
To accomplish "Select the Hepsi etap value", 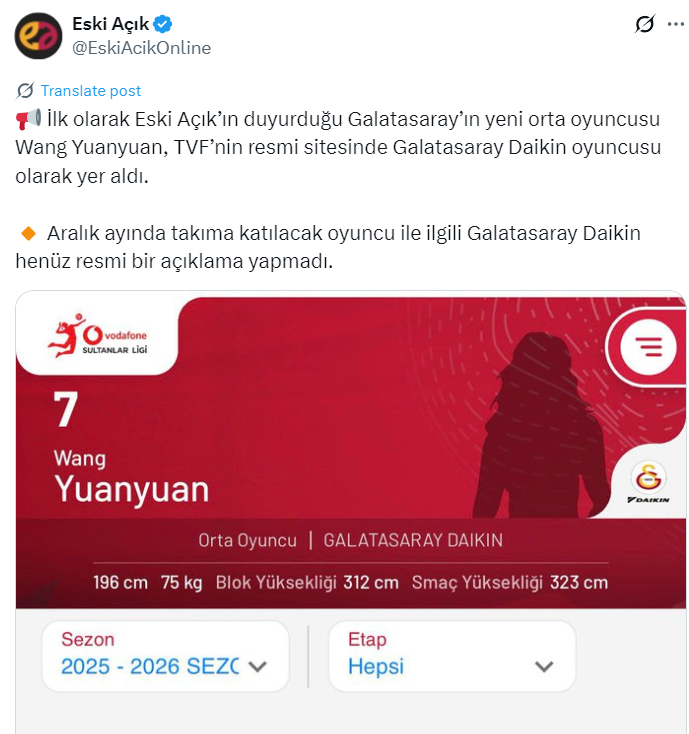I will pyautogui.click(x=376, y=666).
